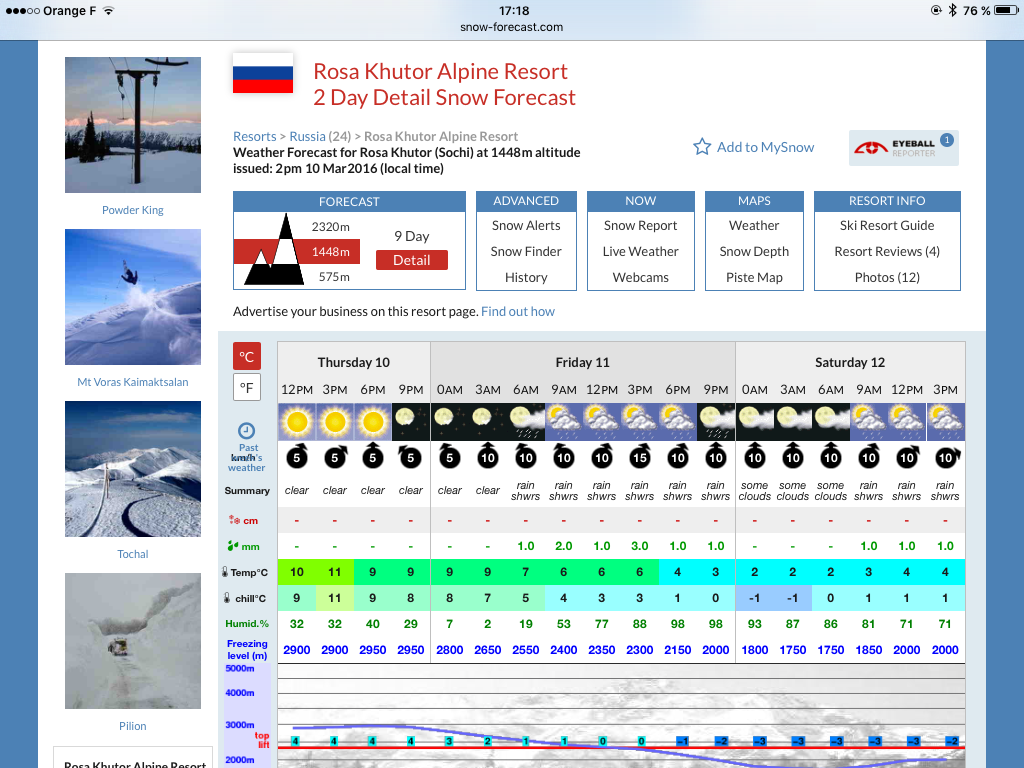Image resolution: width=1024 pixels, height=768 pixels.
Task: Open Snow Finder under Advanced
Action: (x=526, y=251)
